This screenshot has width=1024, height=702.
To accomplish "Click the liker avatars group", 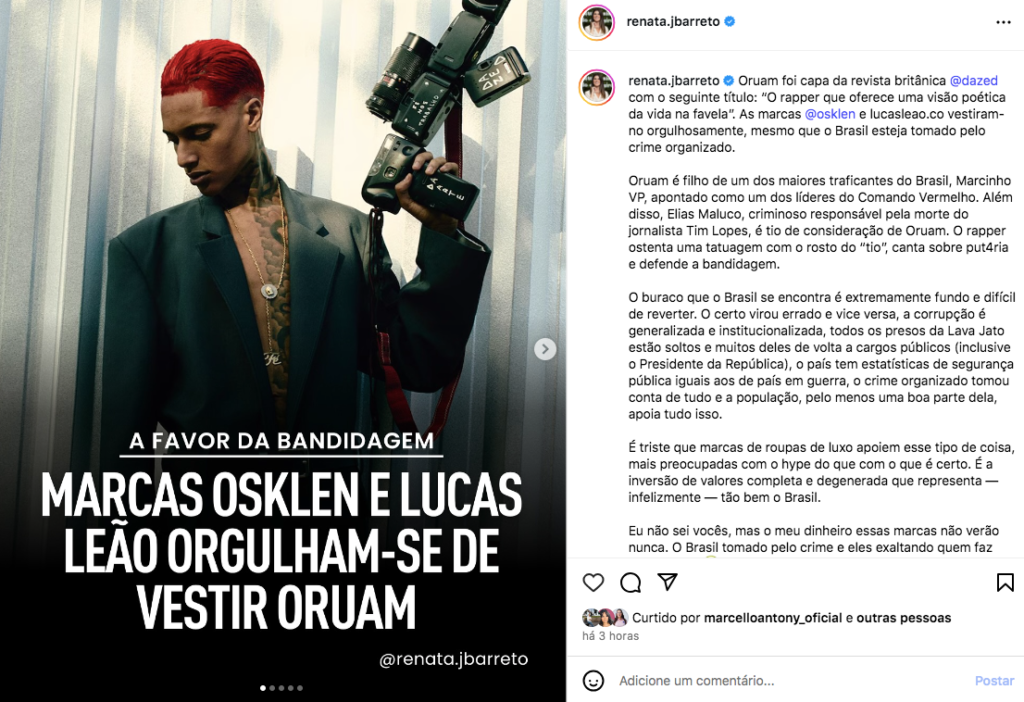I will (605, 617).
